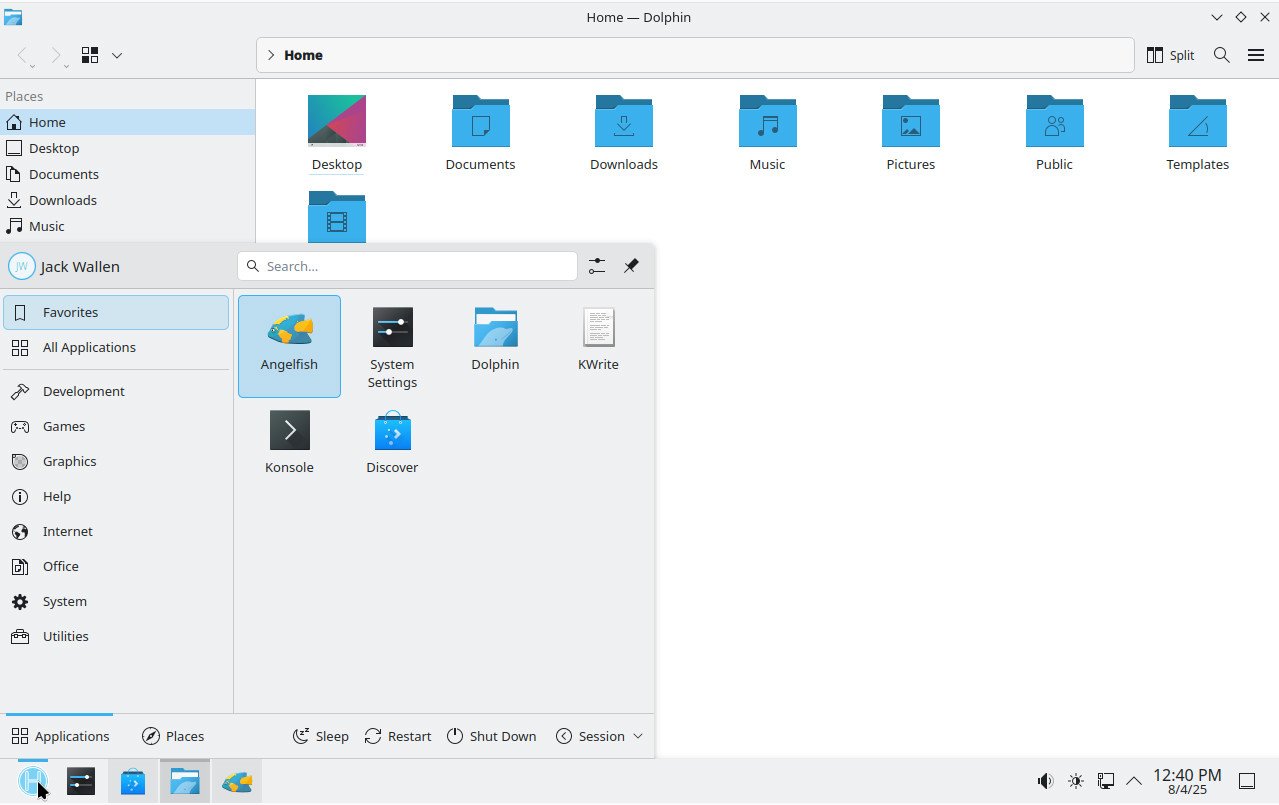Viewport: 1279px width, 805px height.
Task: Open the Desktop folder in Dolphin
Action: [x=337, y=133]
